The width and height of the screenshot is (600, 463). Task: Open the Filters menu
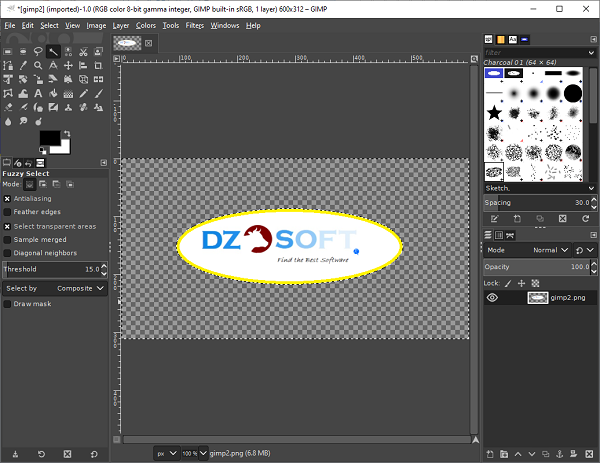coord(195,26)
